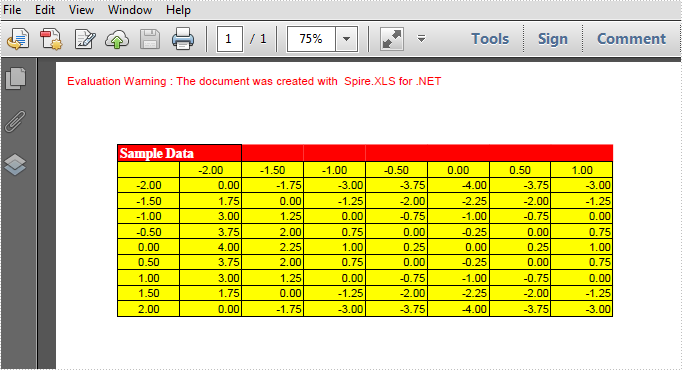Click the row header cell 2.00
Image resolution: width=682 pixels, height=370 pixels.
pos(148,309)
